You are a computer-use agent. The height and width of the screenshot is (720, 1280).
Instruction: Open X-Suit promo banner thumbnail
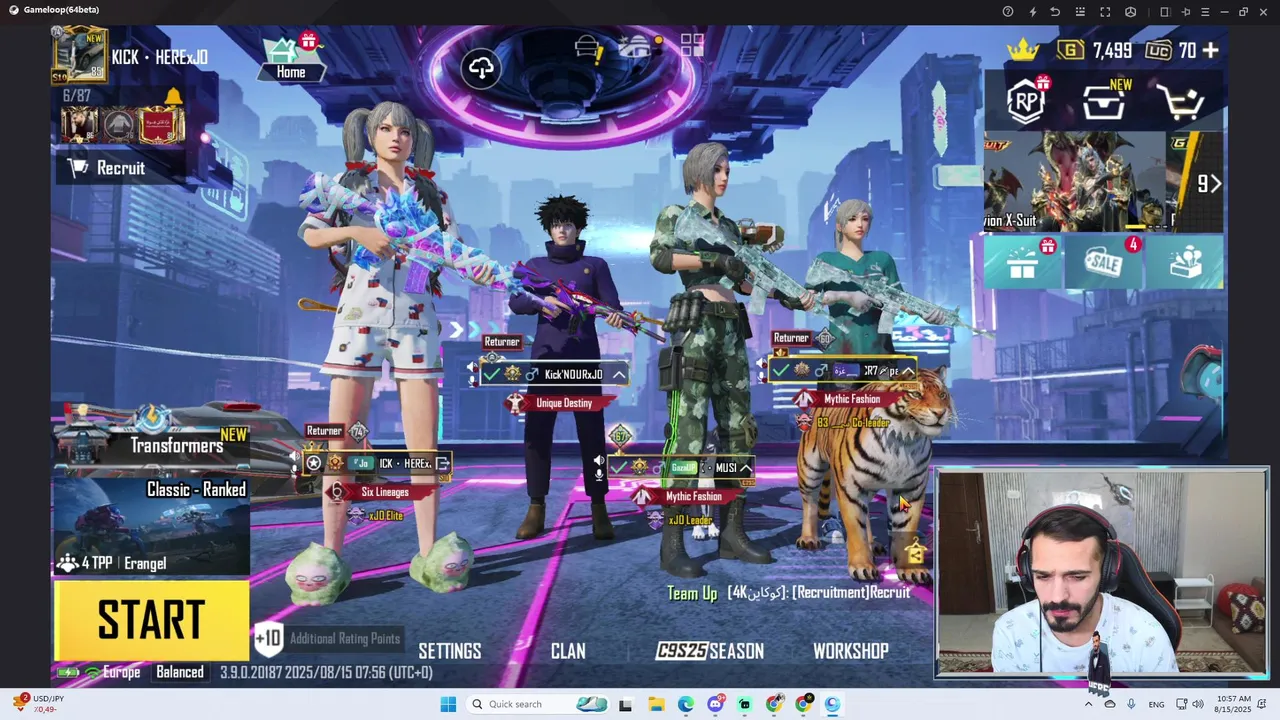coord(1075,181)
